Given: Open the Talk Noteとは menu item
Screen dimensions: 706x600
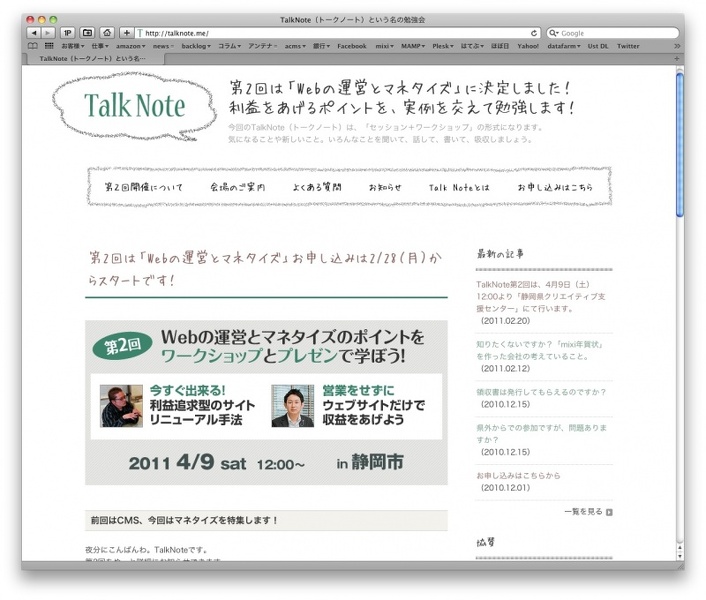Looking at the screenshot, I should [459, 187].
